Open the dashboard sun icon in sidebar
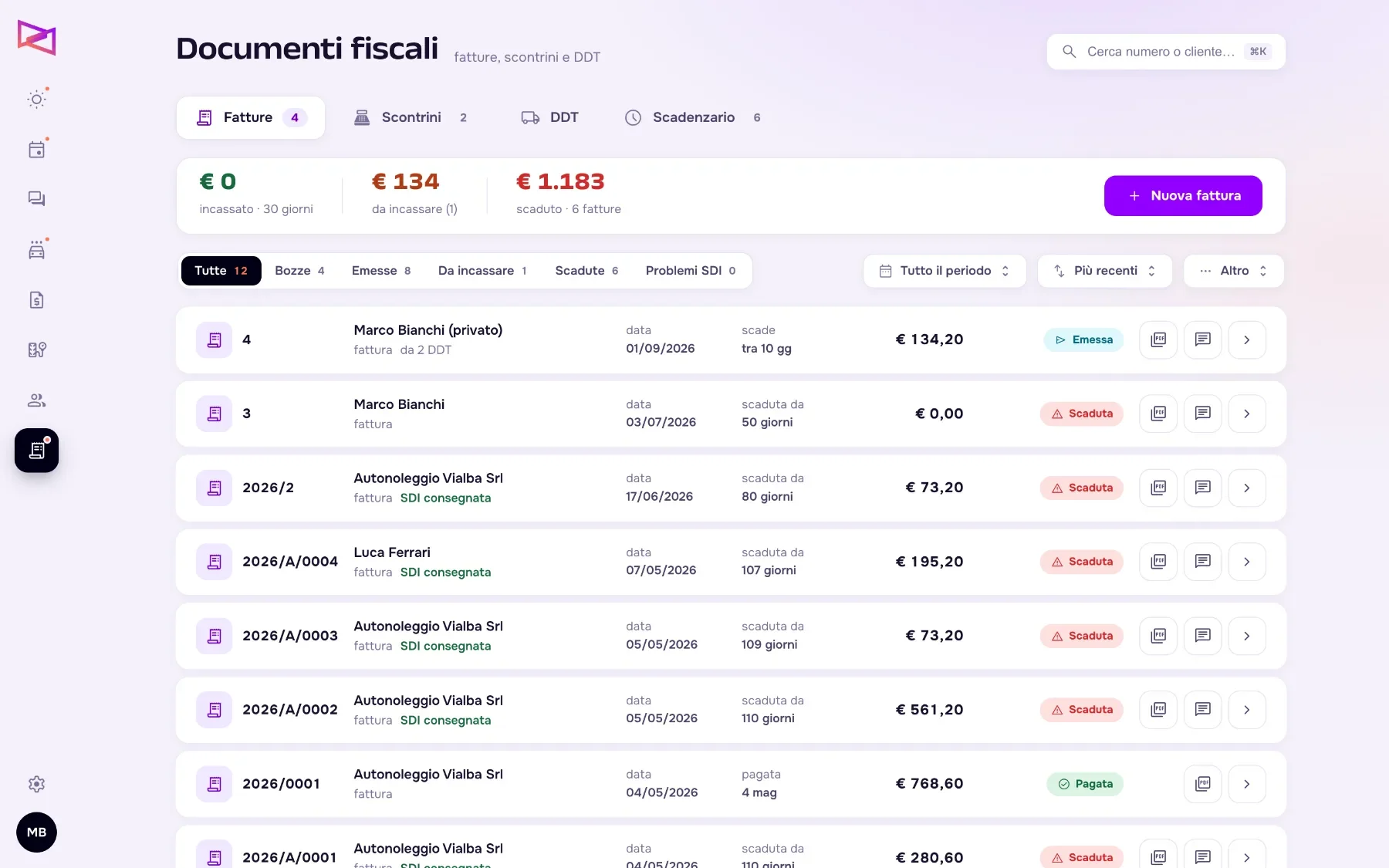This screenshot has height=868, width=1389. 36,99
